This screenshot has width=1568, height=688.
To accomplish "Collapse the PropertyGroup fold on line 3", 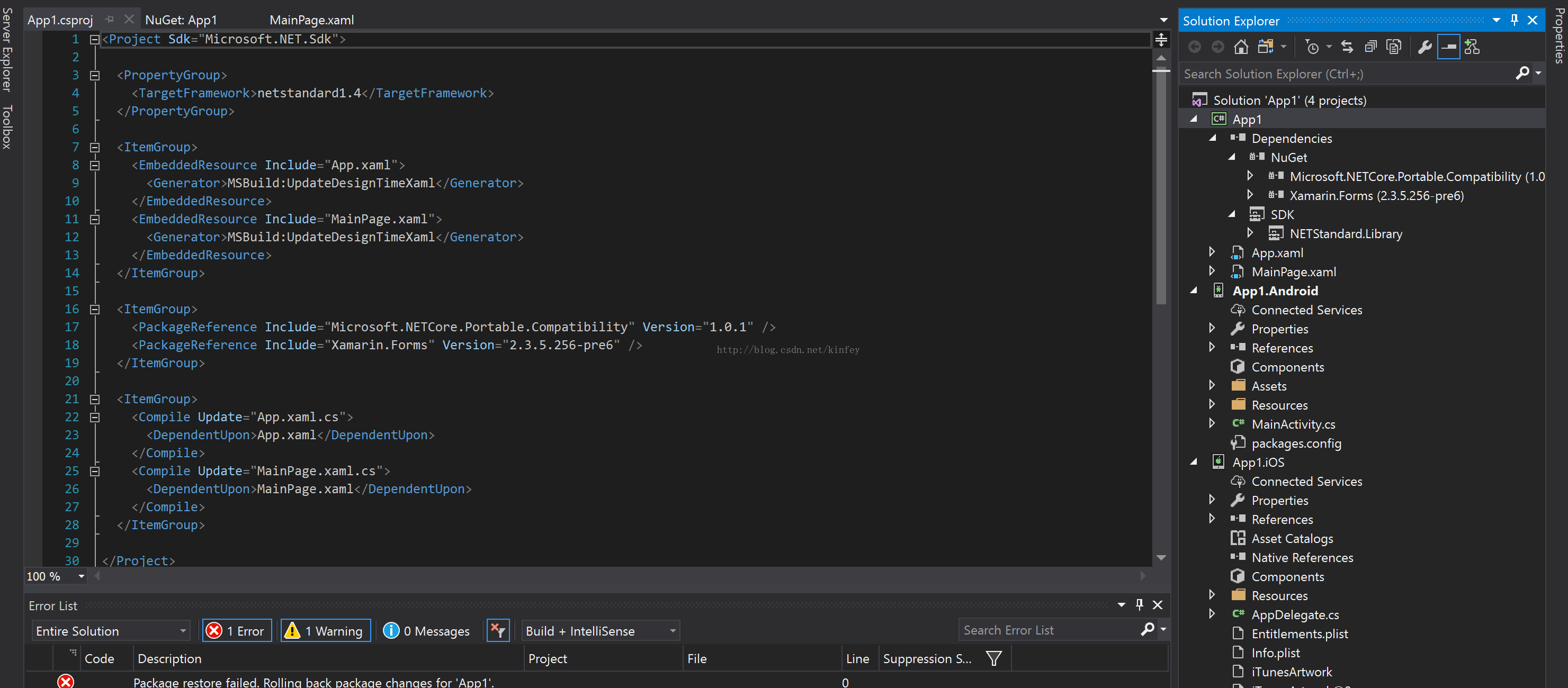I will pos(94,76).
